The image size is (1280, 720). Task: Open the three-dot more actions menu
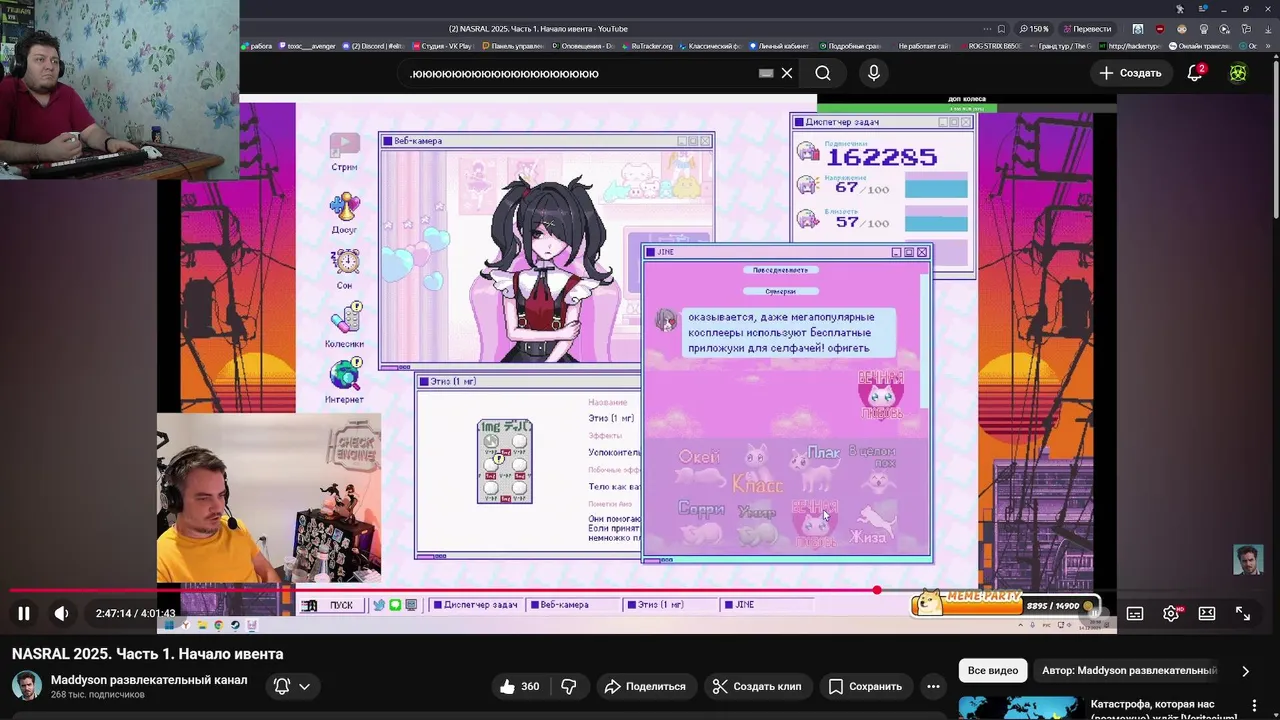click(933, 686)
